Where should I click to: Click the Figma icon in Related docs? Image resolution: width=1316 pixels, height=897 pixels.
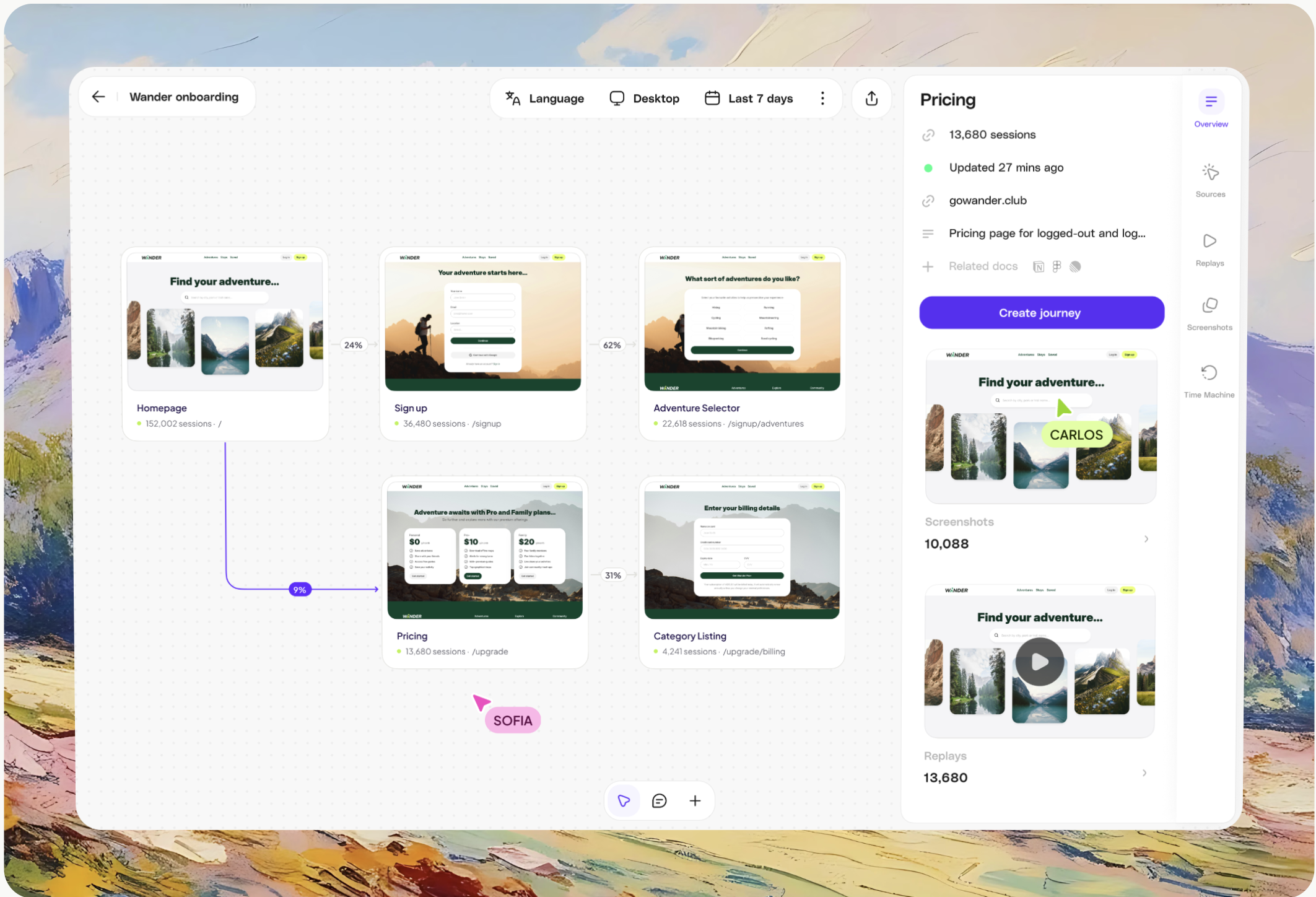coord(1057,266)
